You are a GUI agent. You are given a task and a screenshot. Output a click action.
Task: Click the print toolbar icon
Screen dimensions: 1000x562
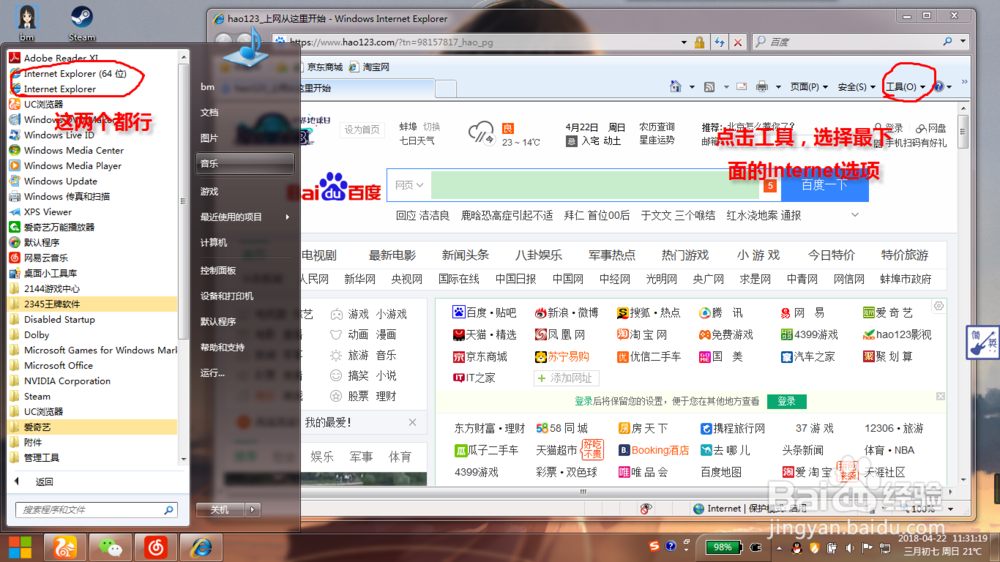(x=761, y=87)
